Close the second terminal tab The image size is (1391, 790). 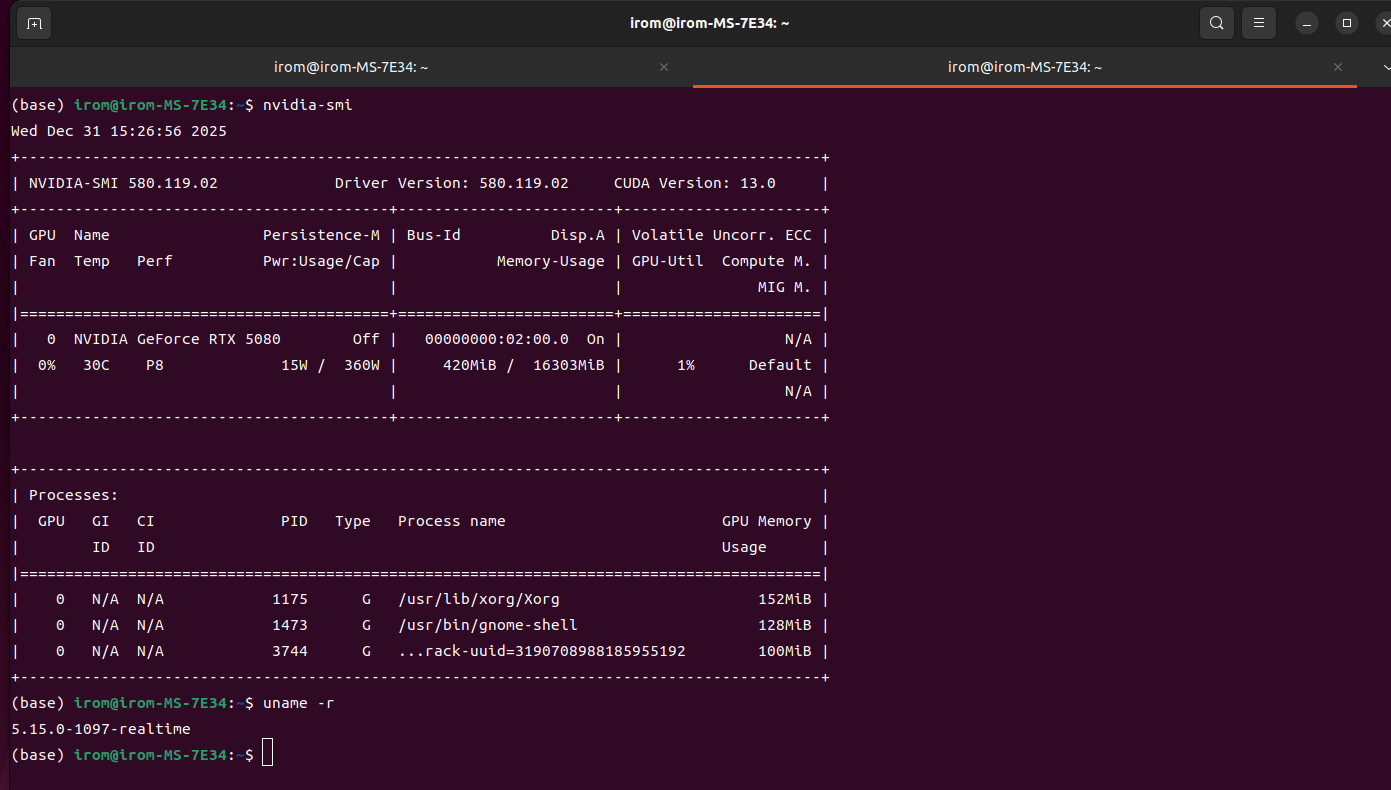(x=1338, y=67)
